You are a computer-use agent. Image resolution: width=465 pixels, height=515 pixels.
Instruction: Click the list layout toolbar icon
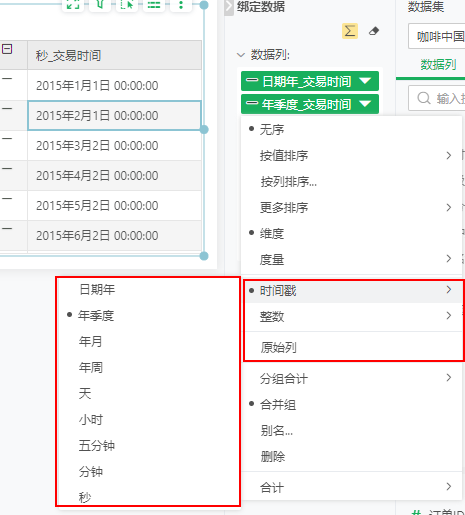click(154, 5)
